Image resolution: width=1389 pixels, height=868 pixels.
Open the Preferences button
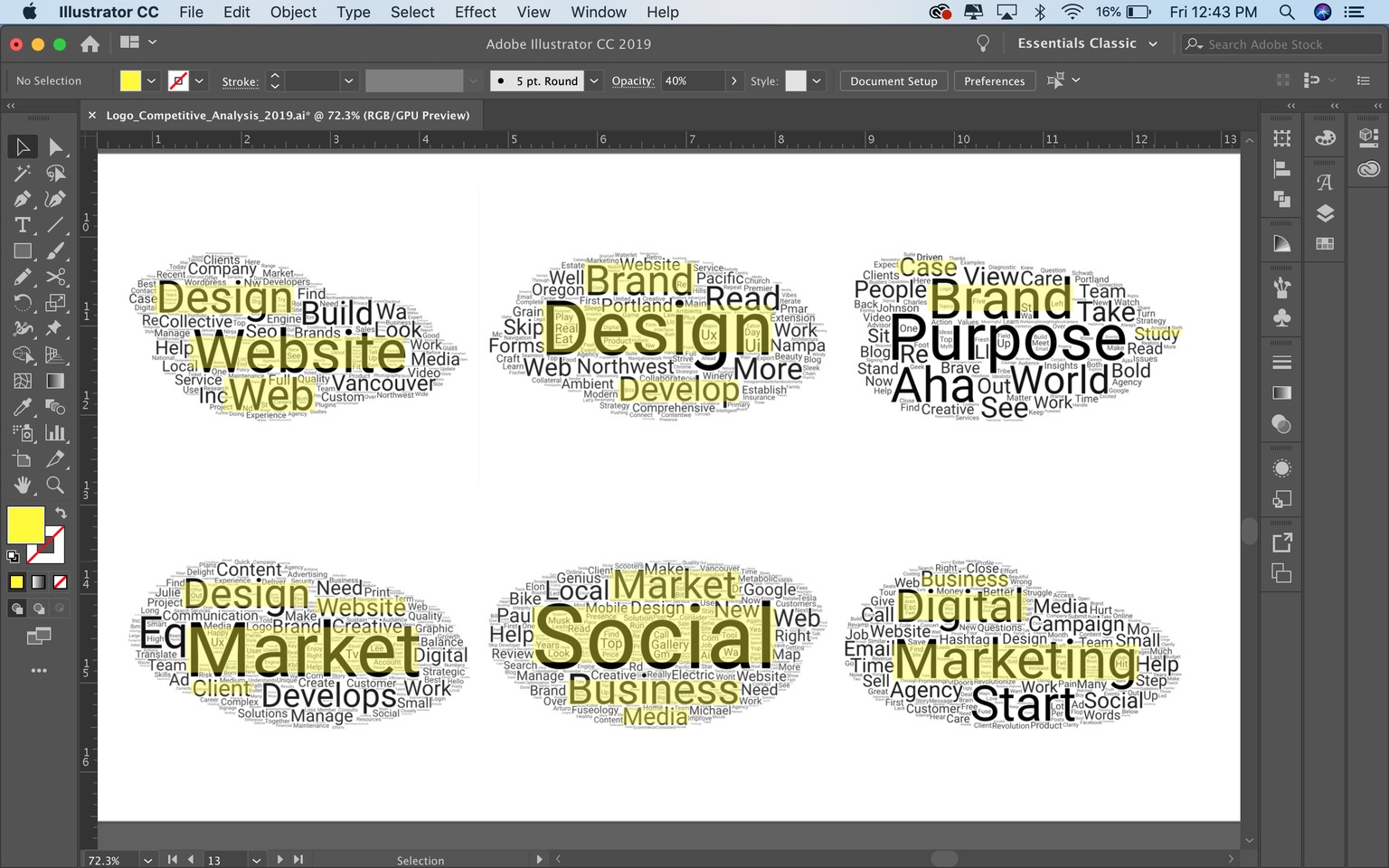pyautogui.click(x=994, y=80)
